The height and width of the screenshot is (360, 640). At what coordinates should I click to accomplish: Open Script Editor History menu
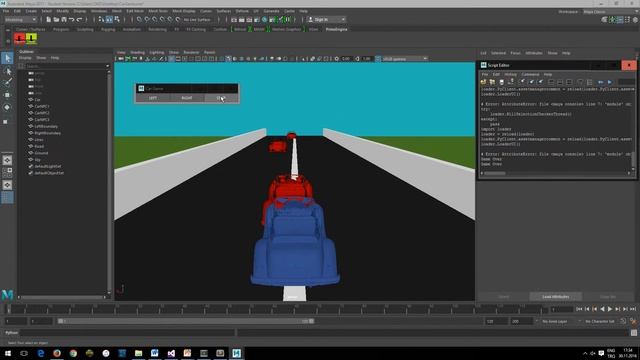511,75
